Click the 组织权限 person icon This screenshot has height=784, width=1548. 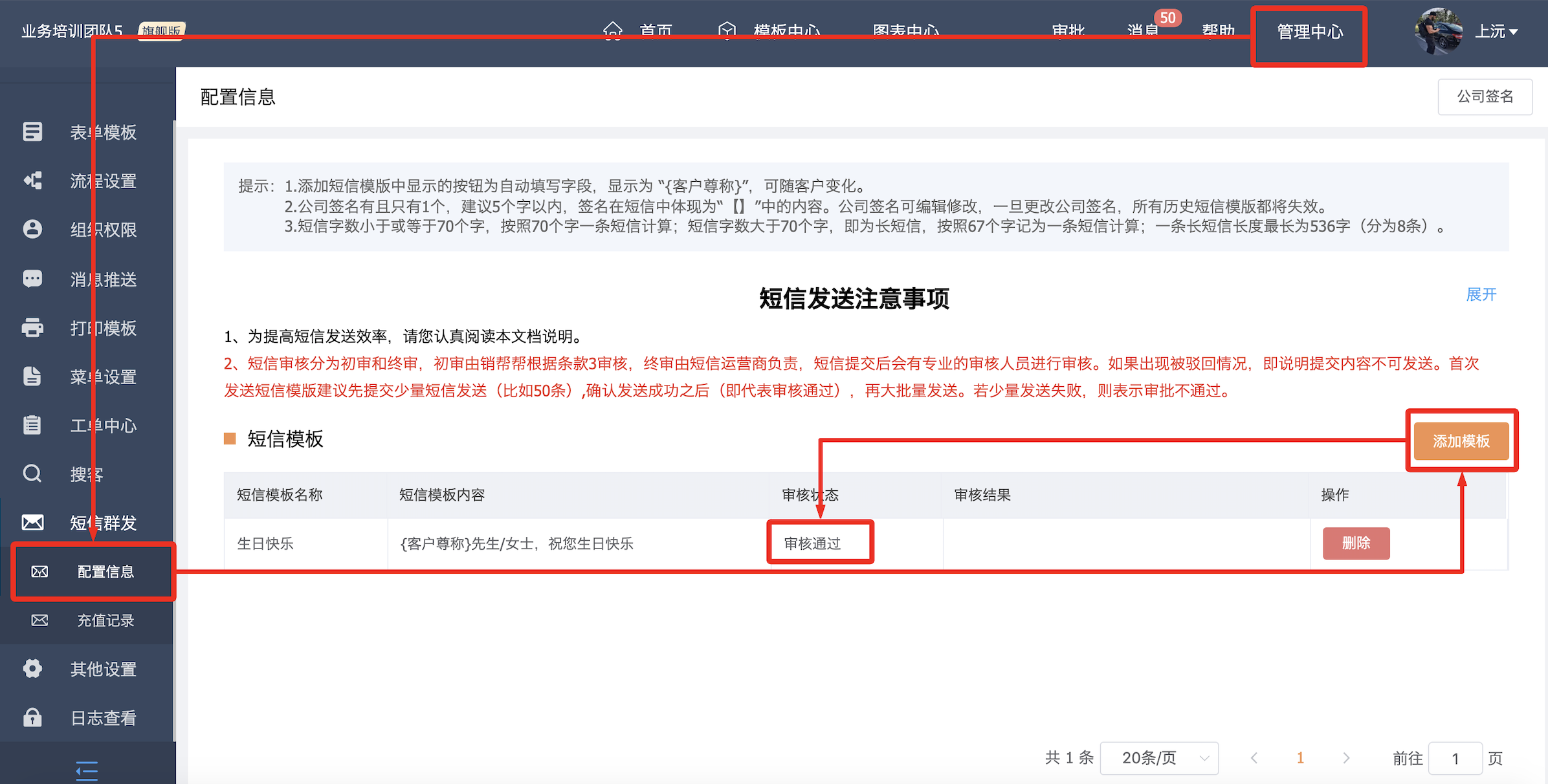32,230
